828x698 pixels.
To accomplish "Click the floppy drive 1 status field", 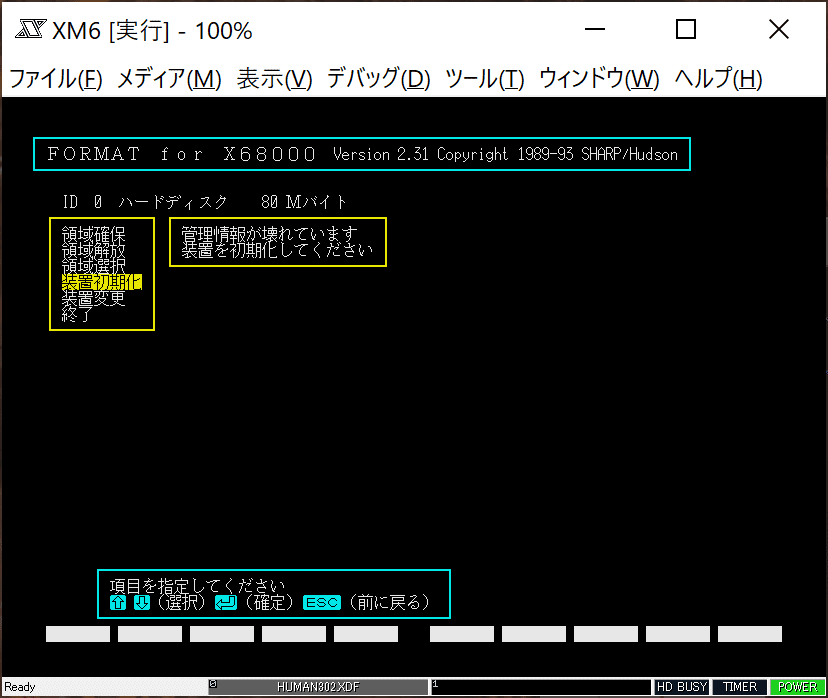I will [x=541, y=687].
